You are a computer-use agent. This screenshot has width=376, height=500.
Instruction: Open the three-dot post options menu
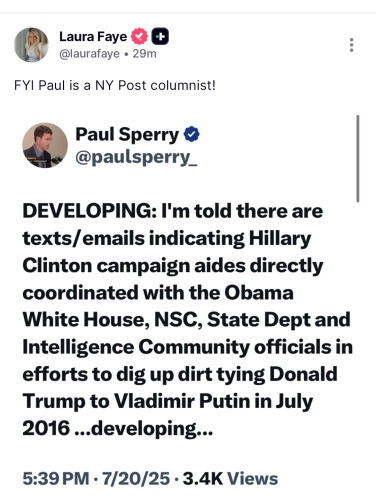coord(351,45)
